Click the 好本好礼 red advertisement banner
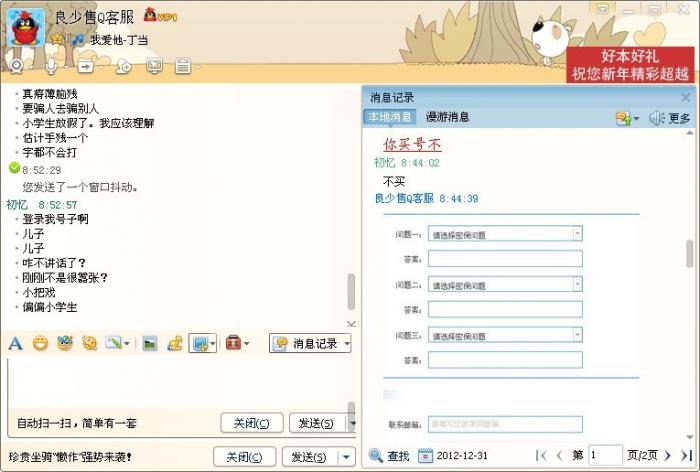700x472 pixels. click(x=630, y=65)
